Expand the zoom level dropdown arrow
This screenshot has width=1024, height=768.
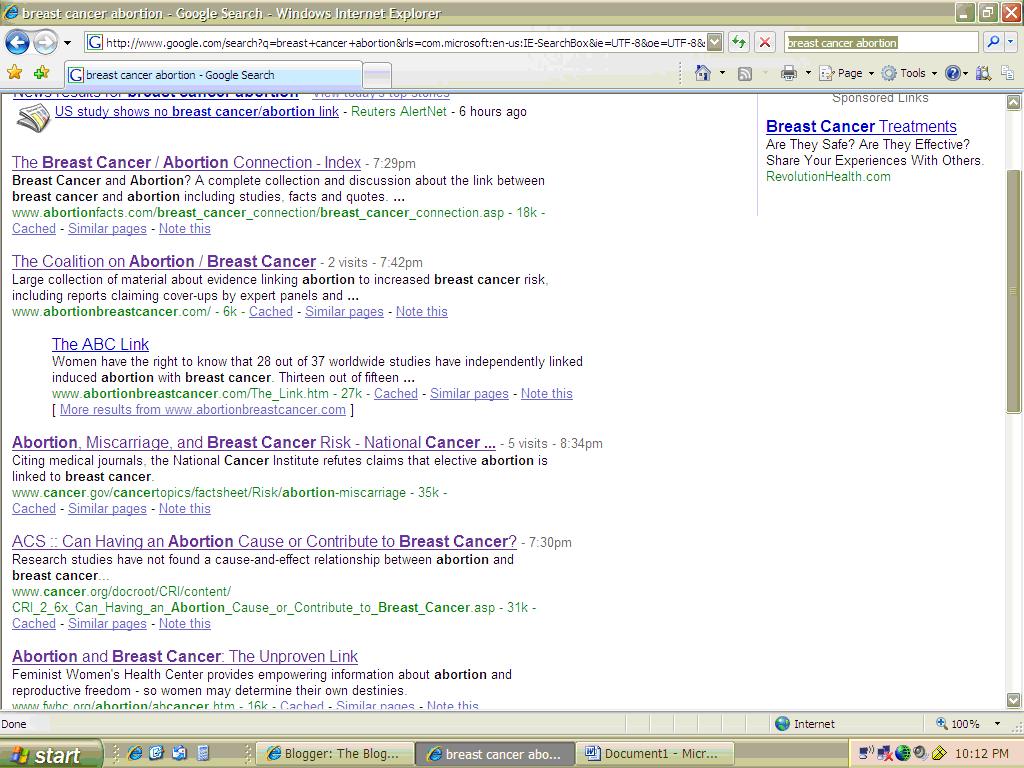[x=997, y=724]
